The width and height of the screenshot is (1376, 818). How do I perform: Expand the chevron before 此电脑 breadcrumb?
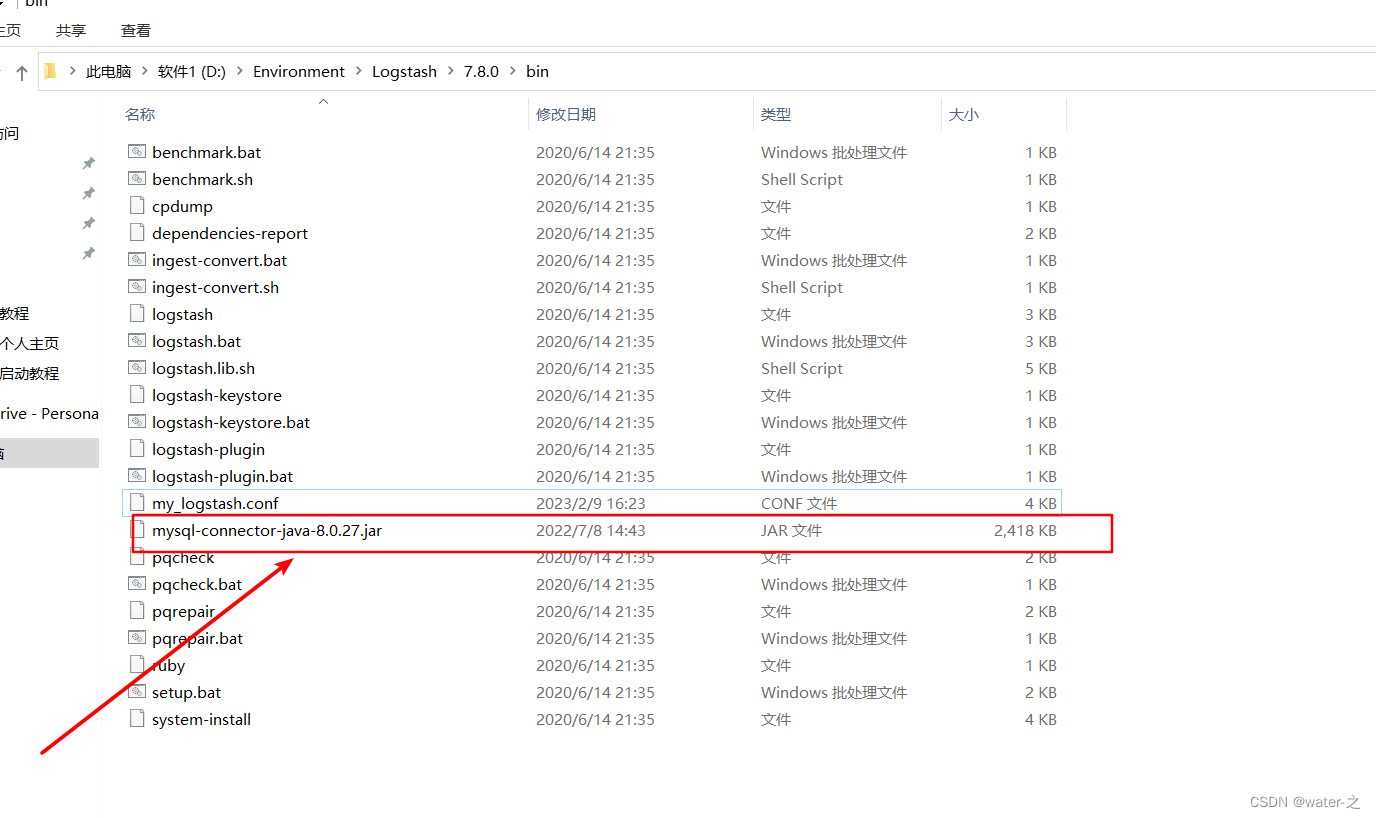(x=73, y=71)
